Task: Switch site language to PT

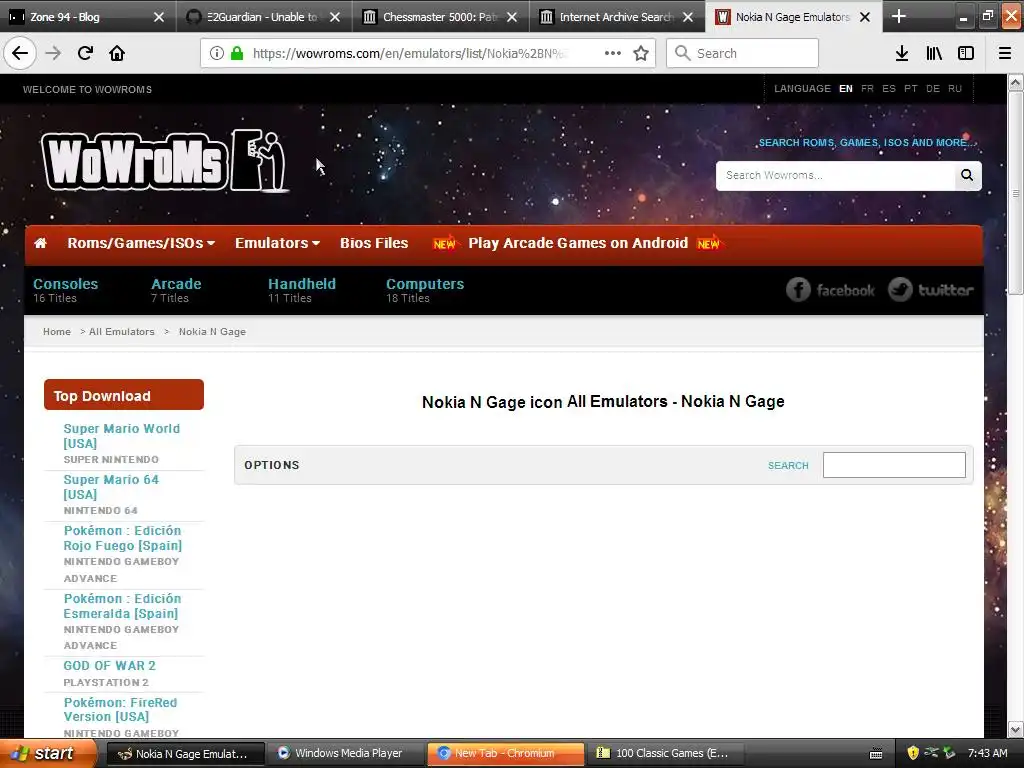Action: tap(911, 89)
